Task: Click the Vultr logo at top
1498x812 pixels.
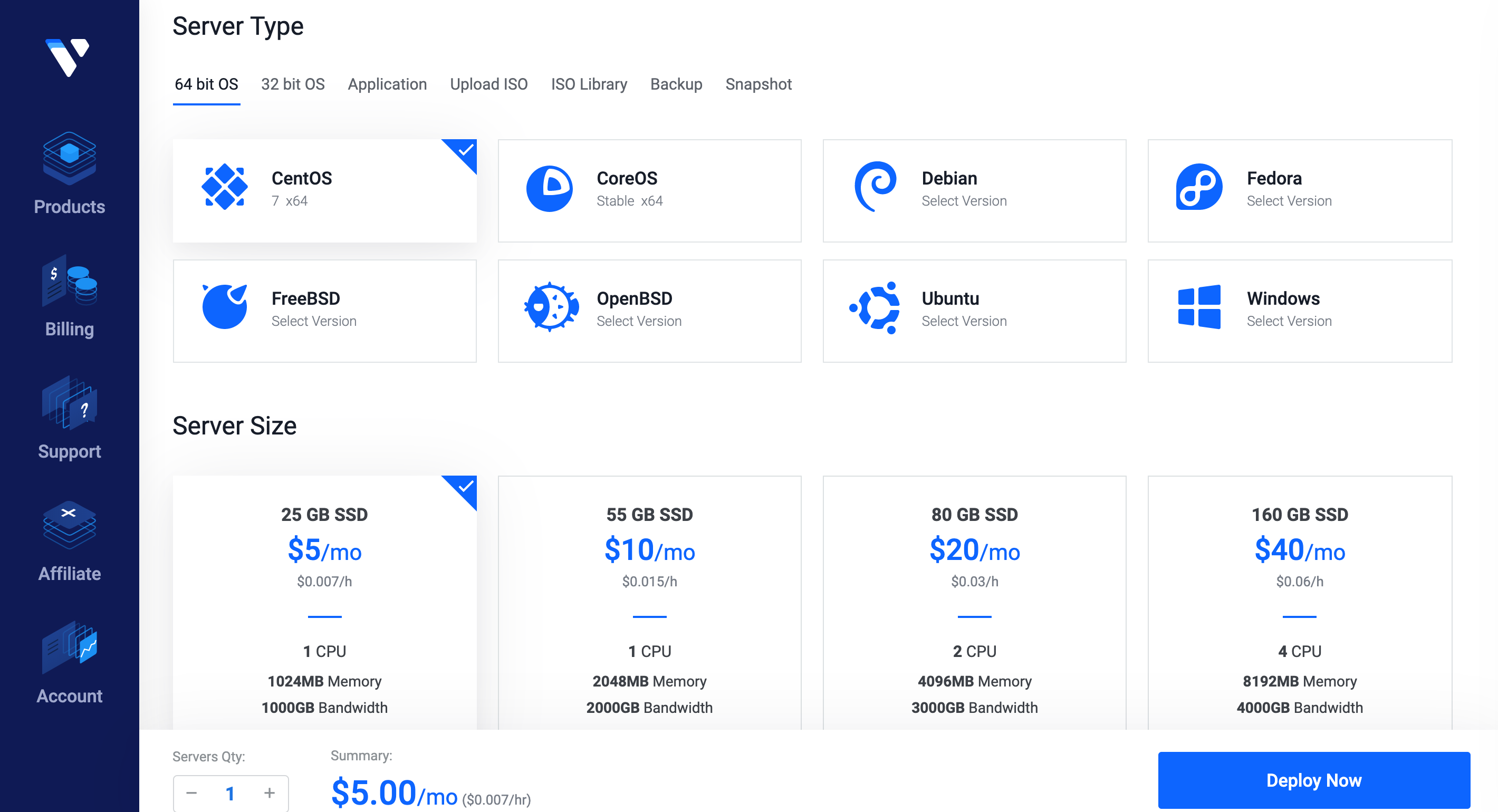Action: 68,57
